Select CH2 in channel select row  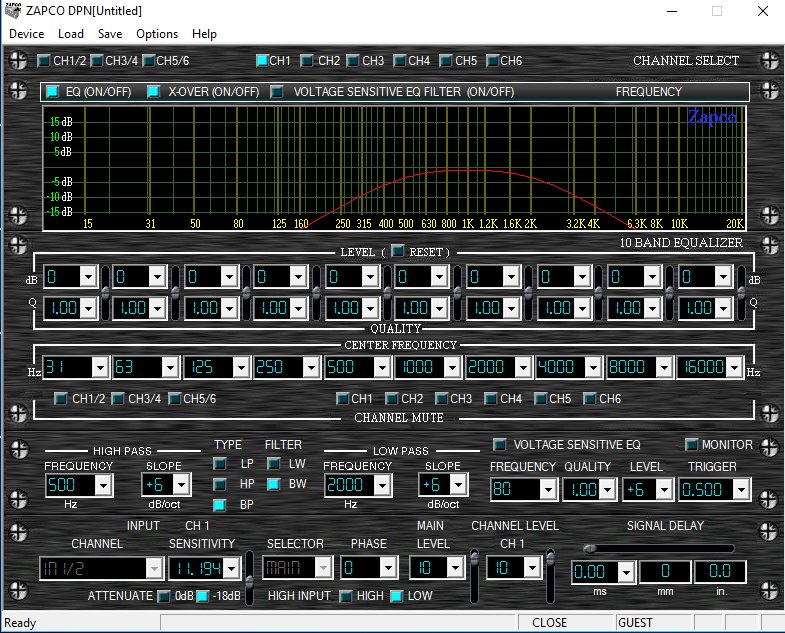click(306, 61)
